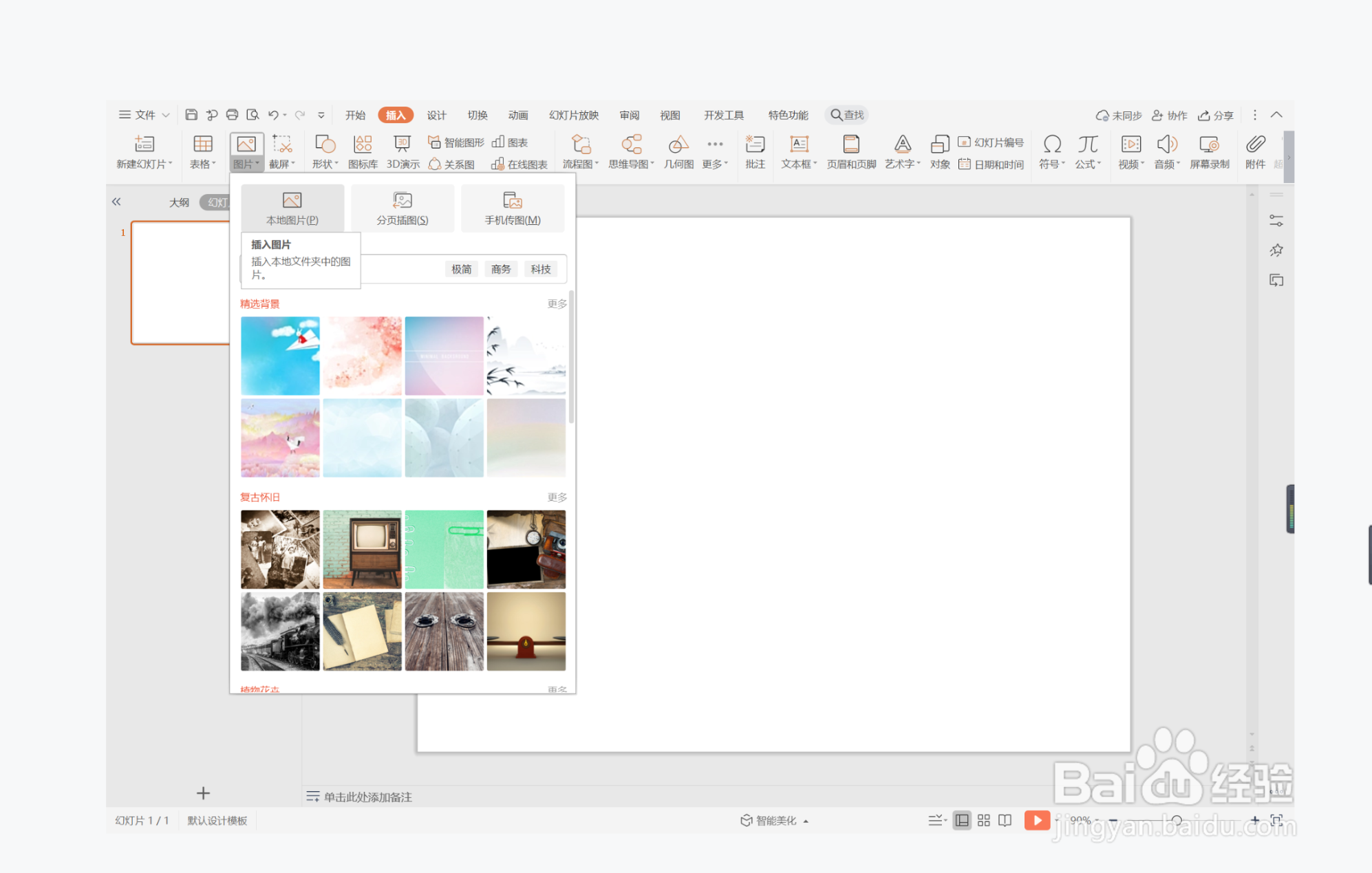The width and height of the screenshot is (1372, 873).
Task: Toggle slide sorter grid view
Action: point(984,820)
